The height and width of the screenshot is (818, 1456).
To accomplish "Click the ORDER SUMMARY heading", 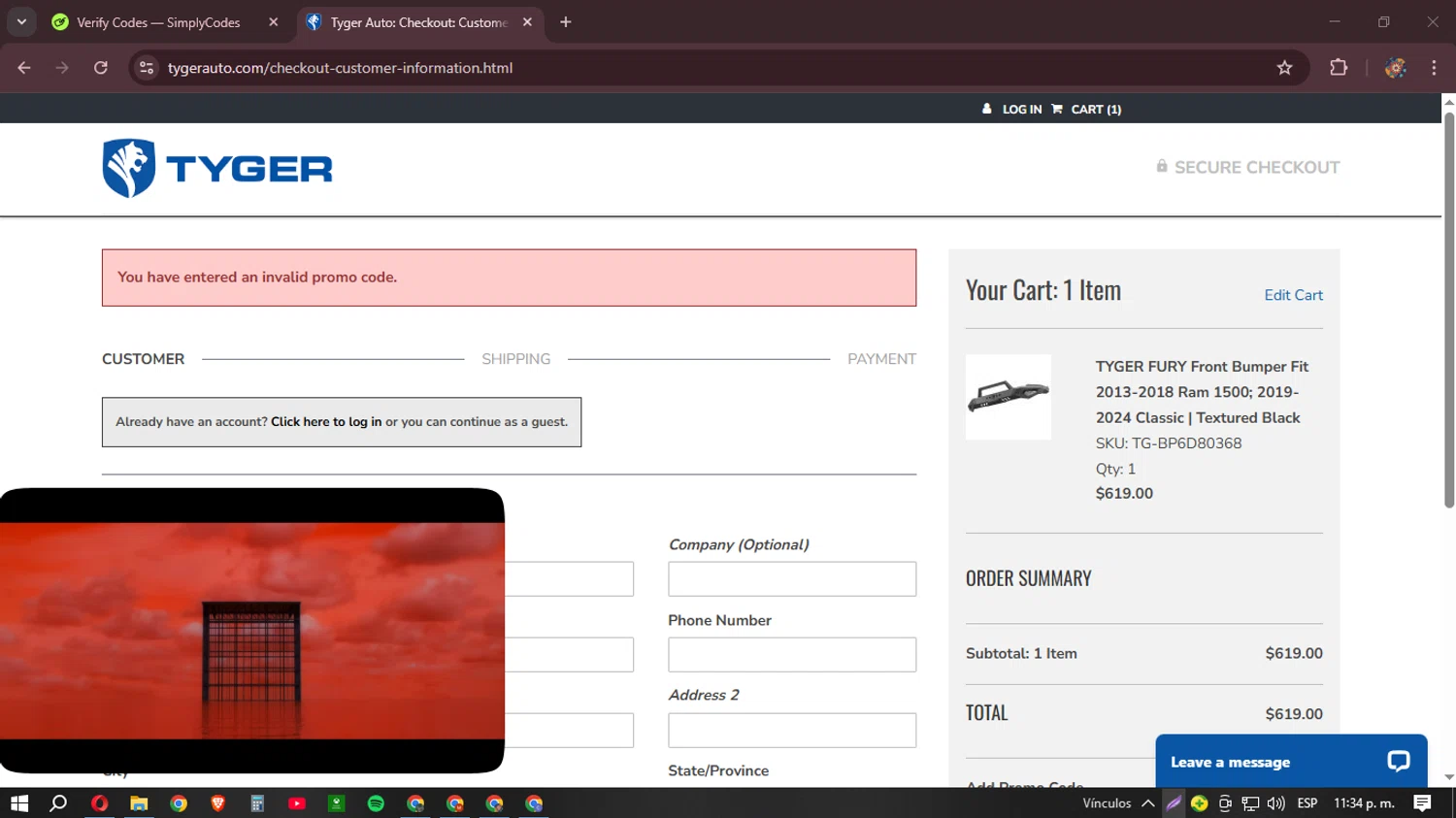I will click(1029, 578).
